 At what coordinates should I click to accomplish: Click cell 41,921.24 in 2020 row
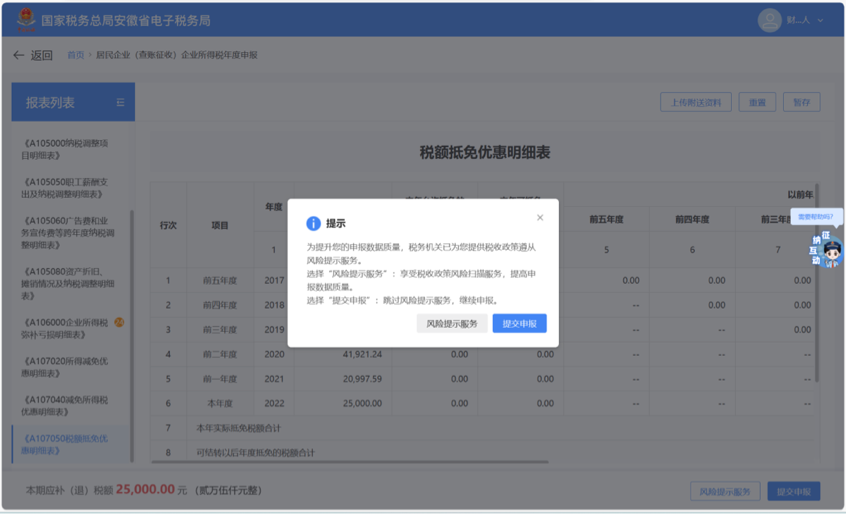coord(362,354)
